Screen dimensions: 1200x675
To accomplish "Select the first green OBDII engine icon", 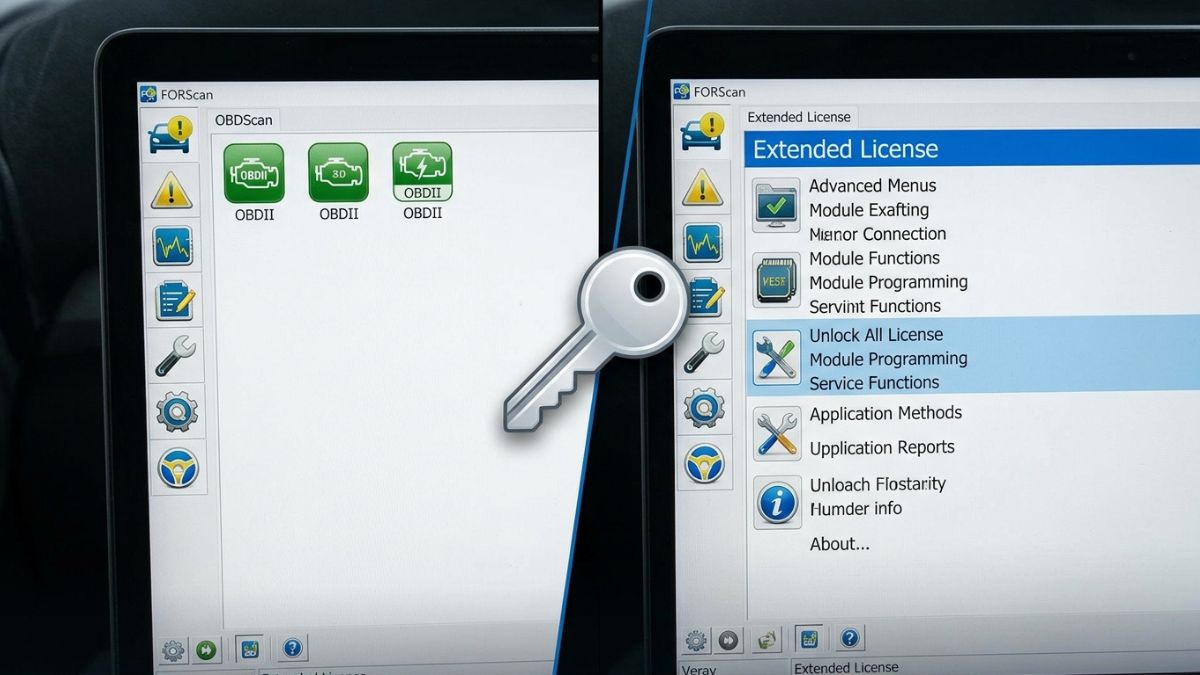I will [x=253, y=173].
